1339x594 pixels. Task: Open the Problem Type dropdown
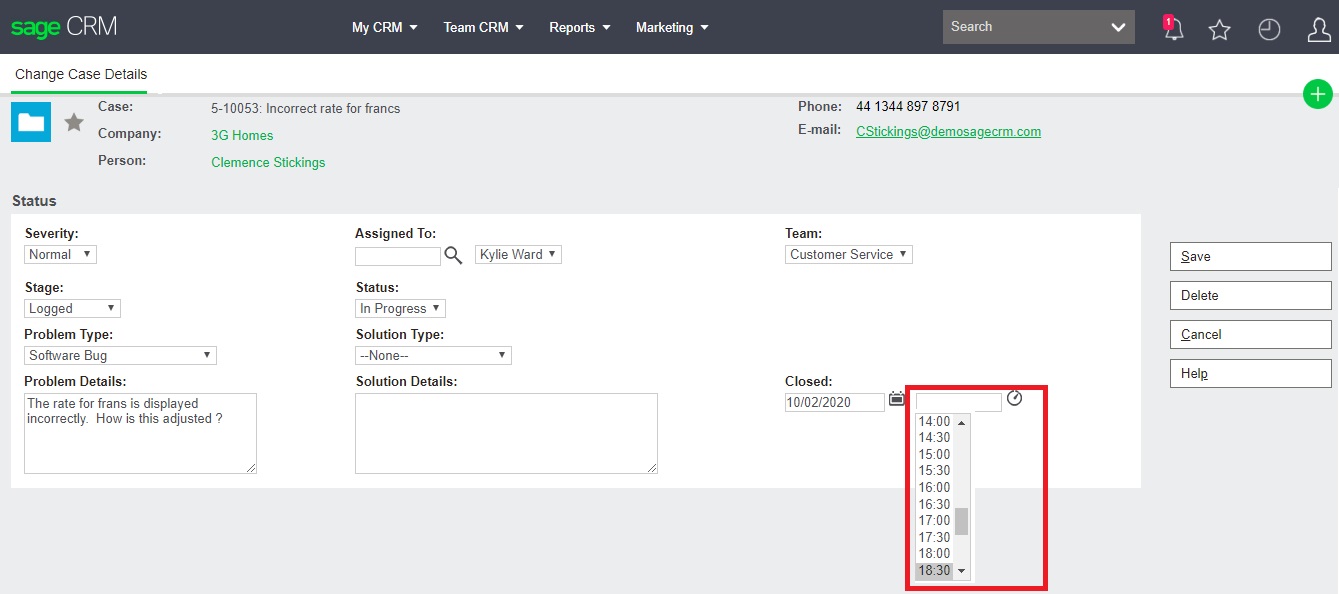pyautogui.click(x=120, y=355)
